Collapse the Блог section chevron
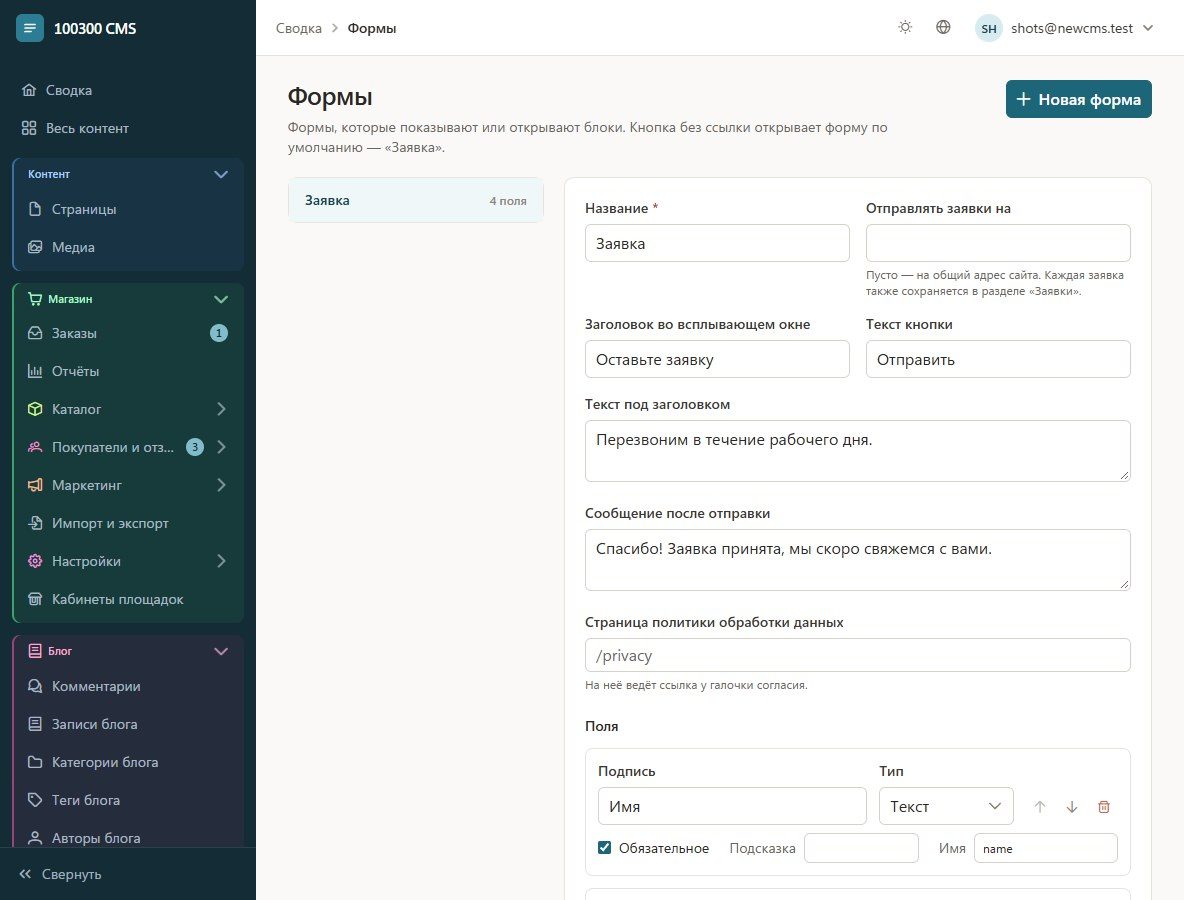Image resolution: width=1184 pixels, height=900 pixels. [x=220, y=651]
